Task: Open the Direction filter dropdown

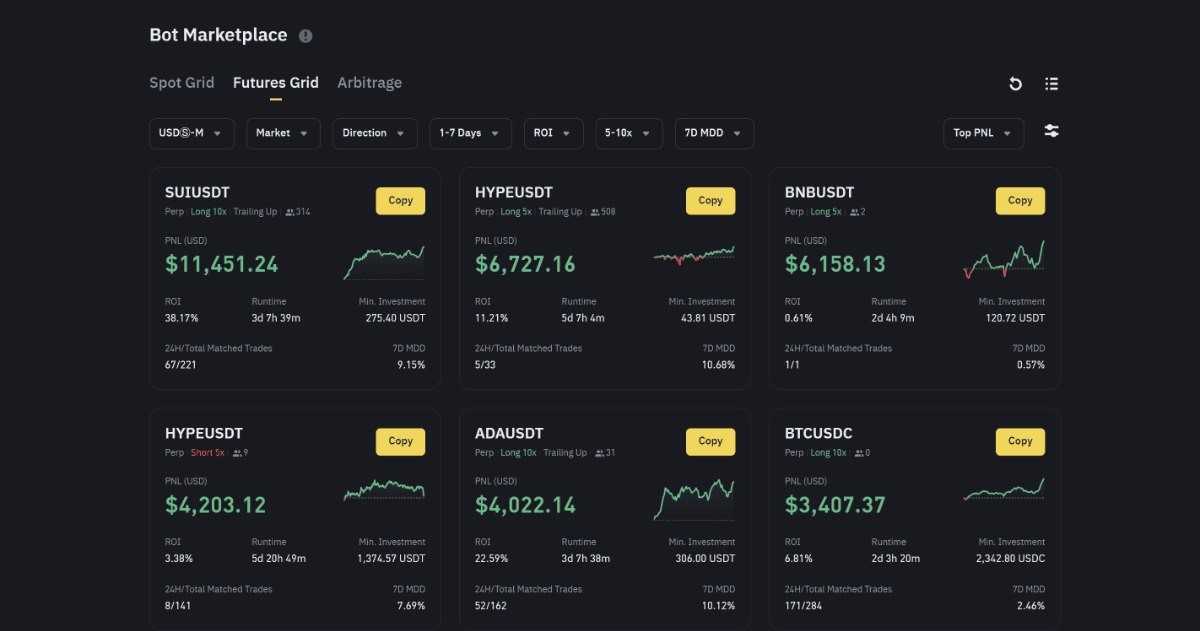Action: coord(374,133)
